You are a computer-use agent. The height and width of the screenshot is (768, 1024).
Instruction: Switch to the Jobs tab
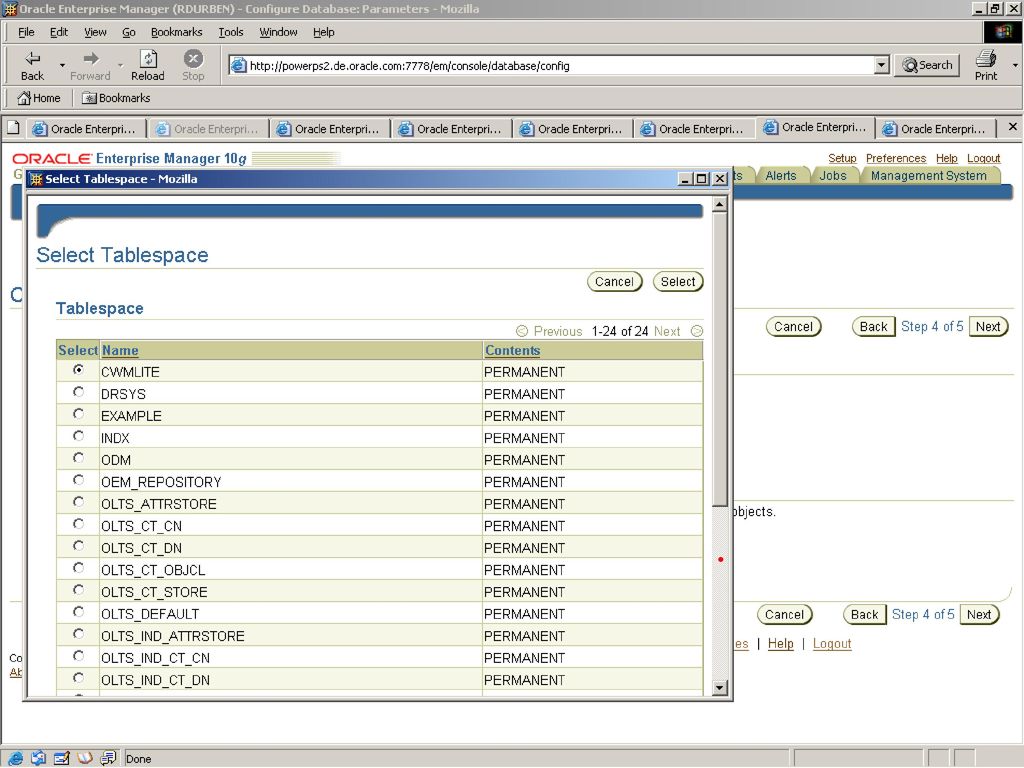833,176
